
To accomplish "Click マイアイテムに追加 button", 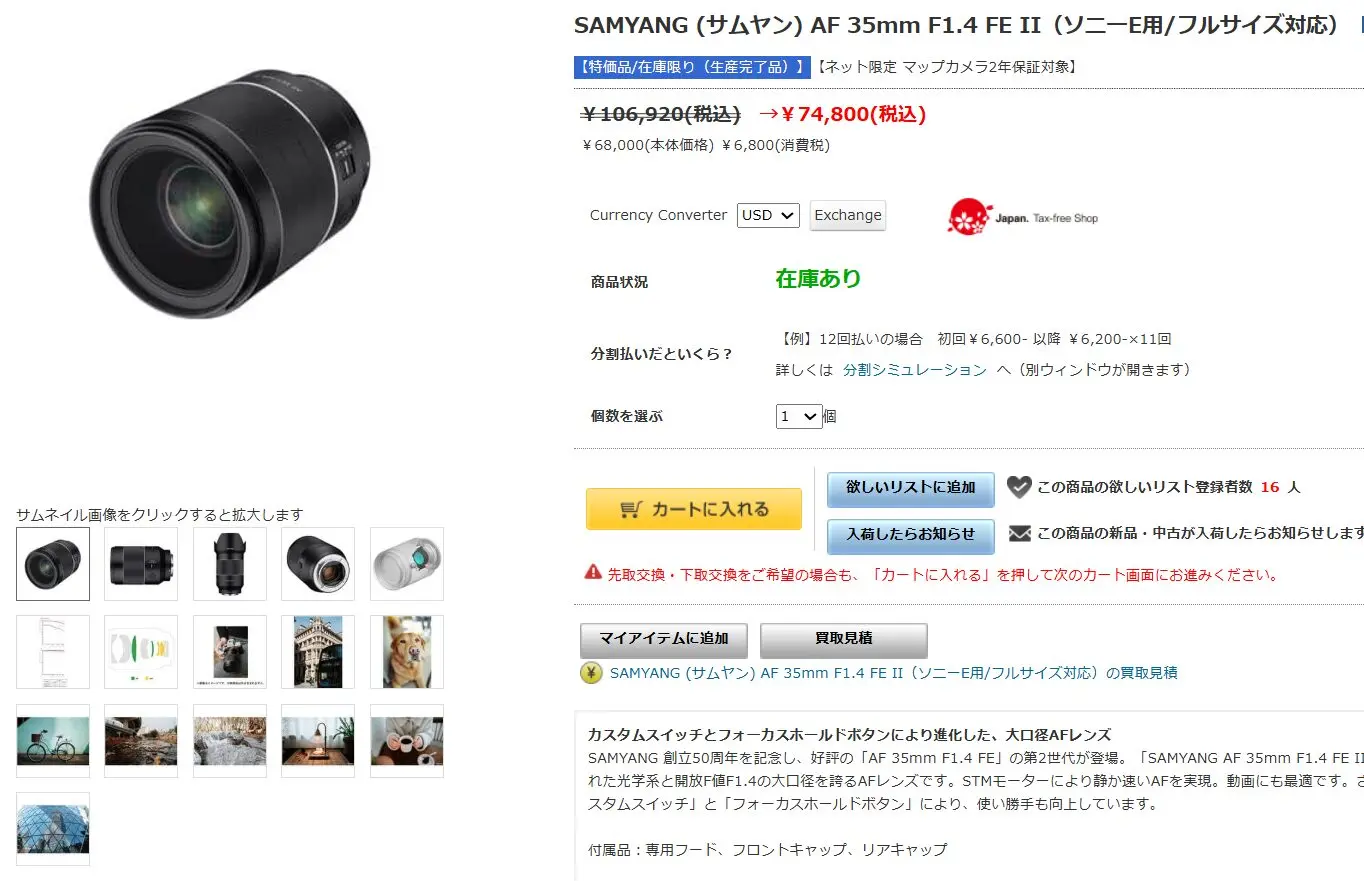I will (664, 639).
